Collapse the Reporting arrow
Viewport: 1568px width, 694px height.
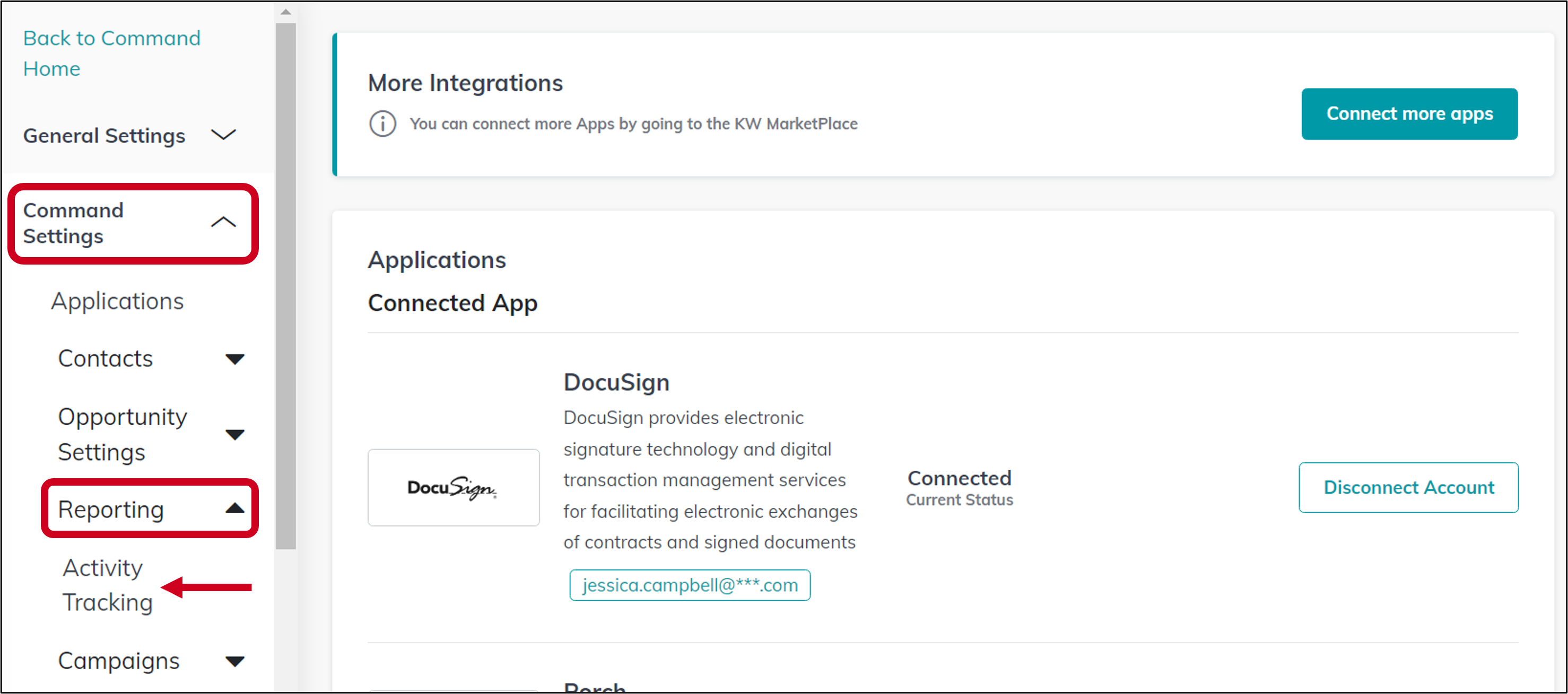[235, 508]
